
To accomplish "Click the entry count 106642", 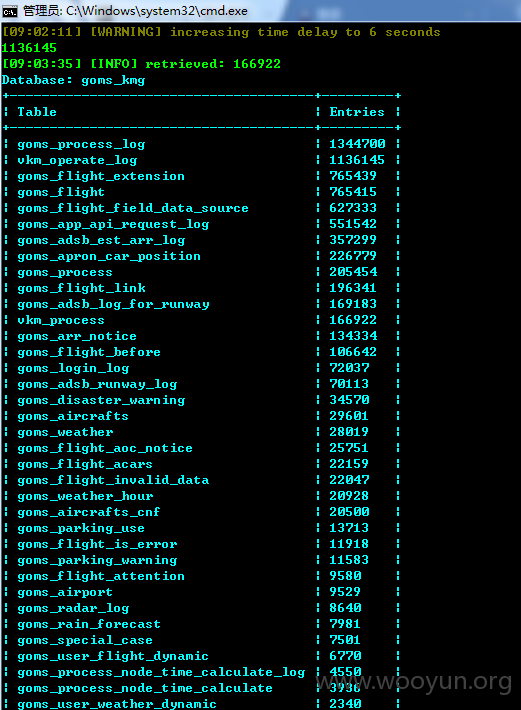I will point(353,352).
